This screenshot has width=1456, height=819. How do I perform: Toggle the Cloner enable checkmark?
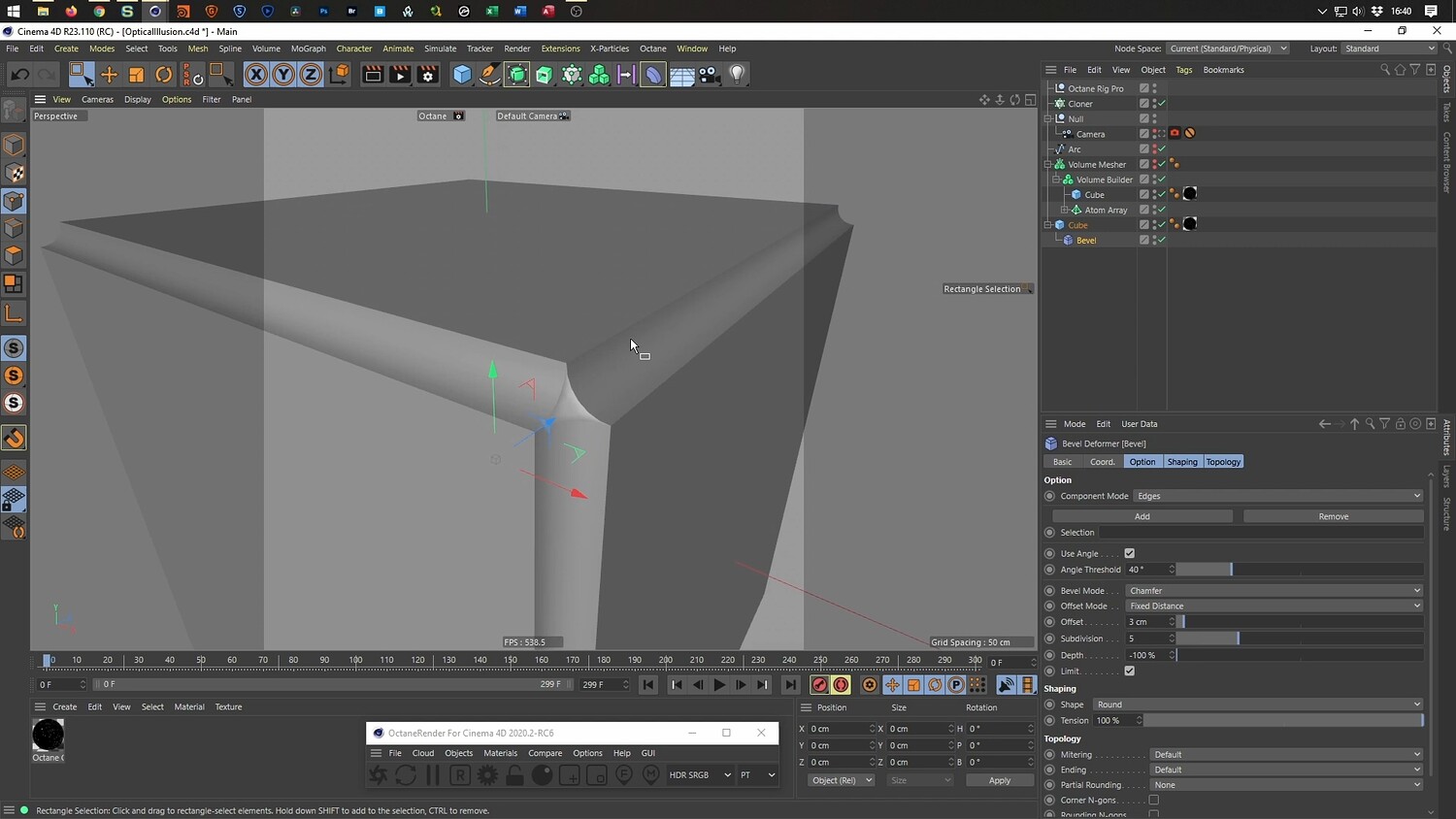coord(1161,104)
